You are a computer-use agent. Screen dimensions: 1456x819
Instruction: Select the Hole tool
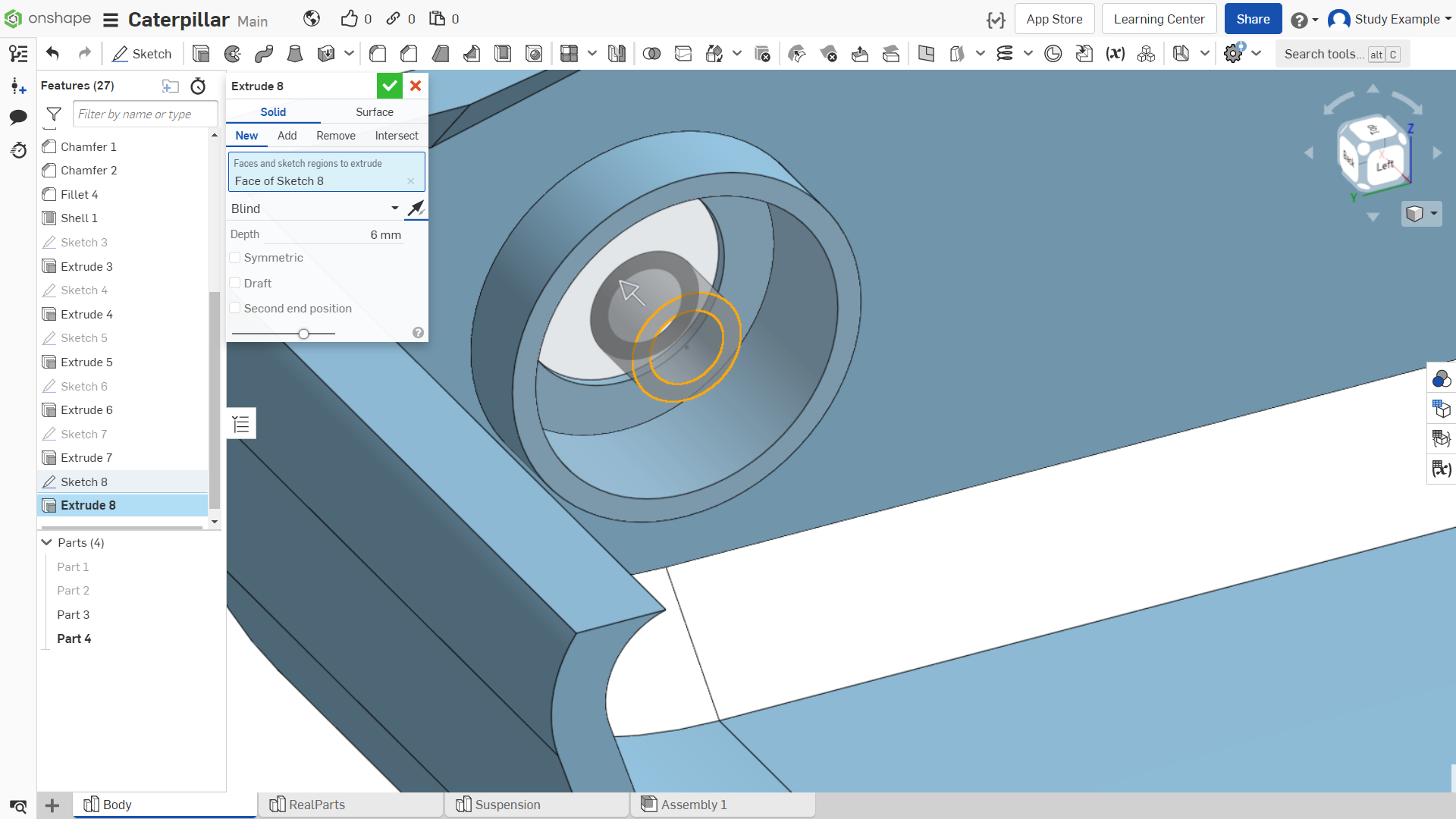534,53
